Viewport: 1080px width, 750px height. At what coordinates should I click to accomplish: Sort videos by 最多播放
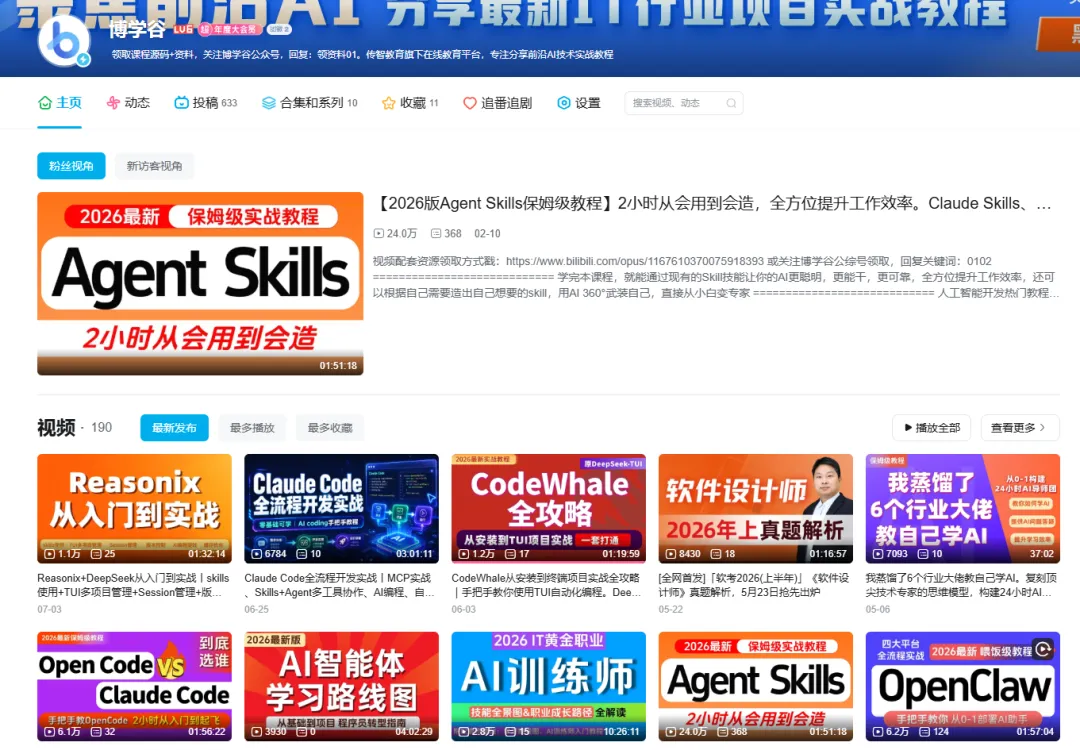[x=252, y=428]
